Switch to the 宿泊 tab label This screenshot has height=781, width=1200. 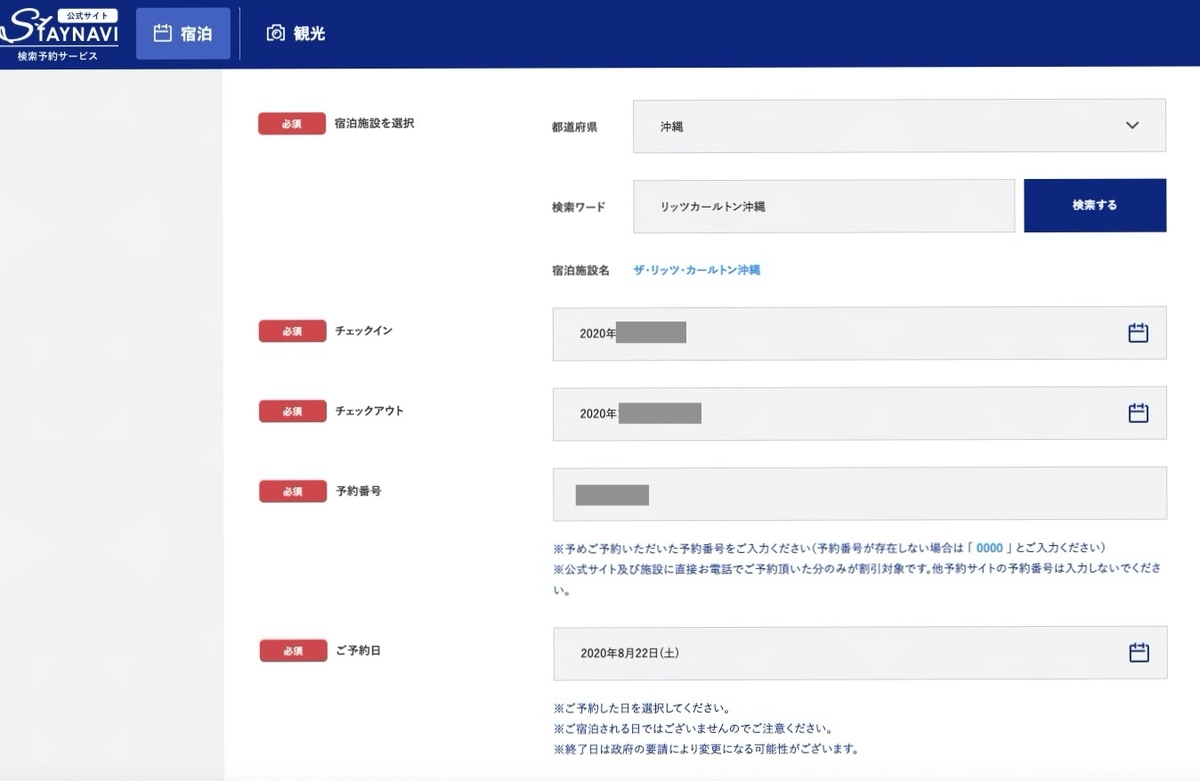(196, 34)
